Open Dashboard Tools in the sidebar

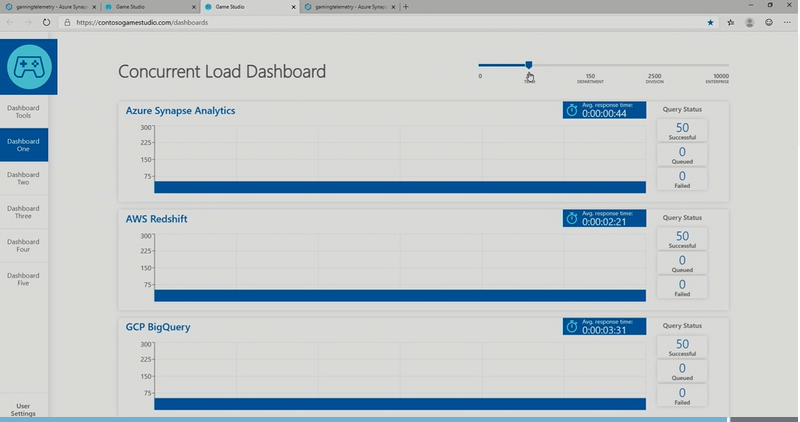tap(23, 111)
